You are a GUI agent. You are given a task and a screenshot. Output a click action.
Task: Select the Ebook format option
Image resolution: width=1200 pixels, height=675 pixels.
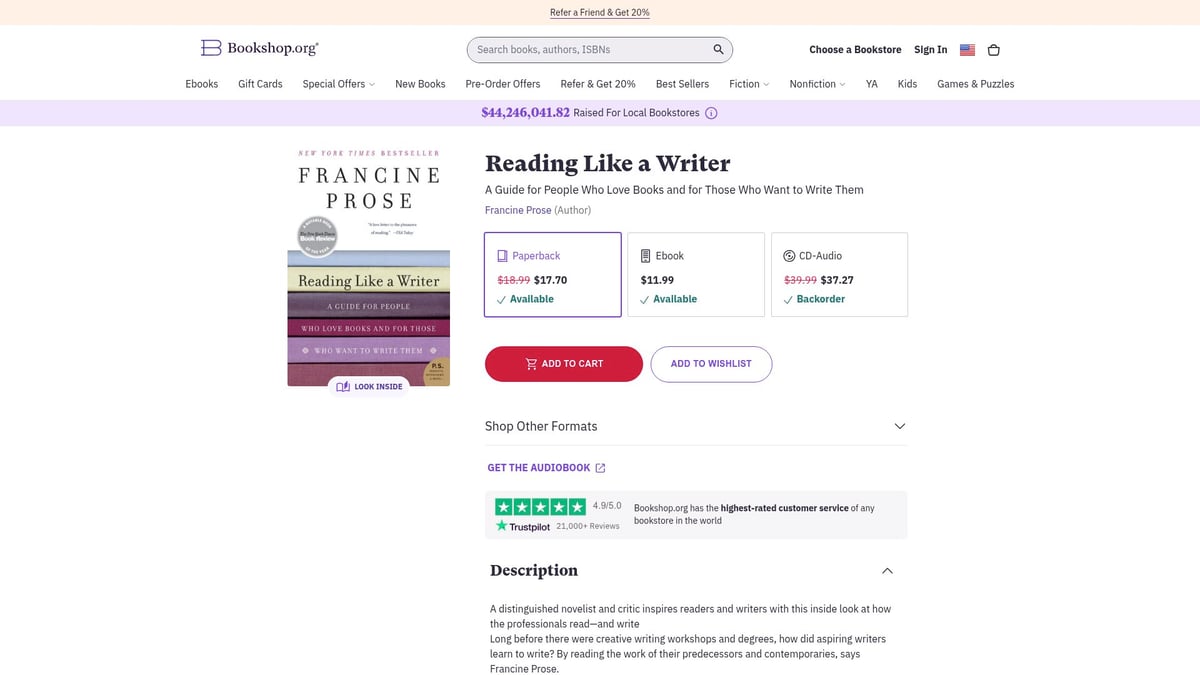pyautogui.click(x=696, y=274)
